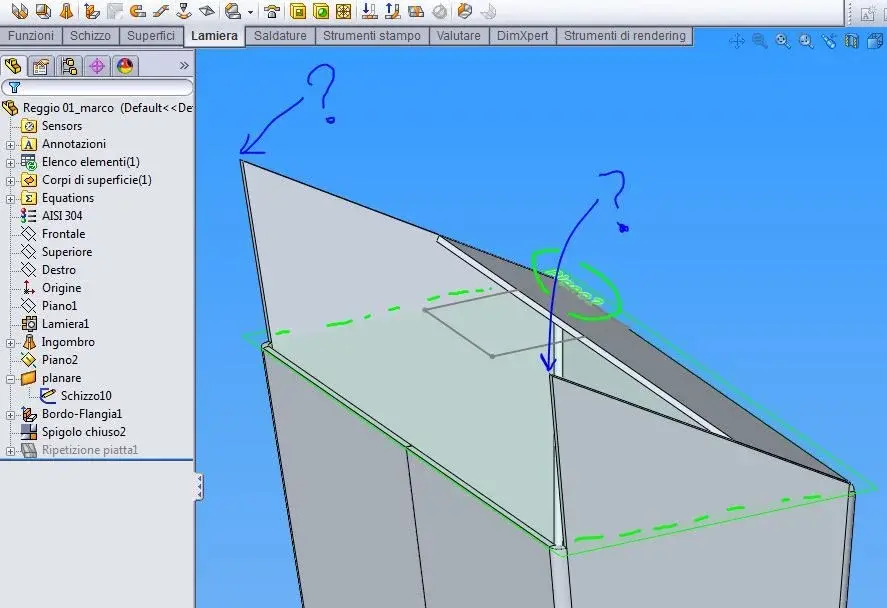Select Piano1 in the tree
This screenshot has width=887, height=608.
(x=49, y=306)
